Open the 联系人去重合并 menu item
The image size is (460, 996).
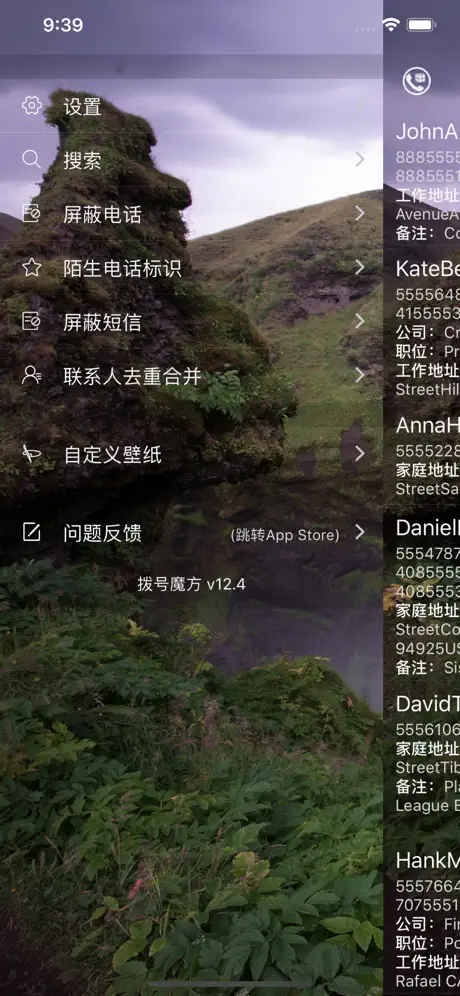pos(191,375)
